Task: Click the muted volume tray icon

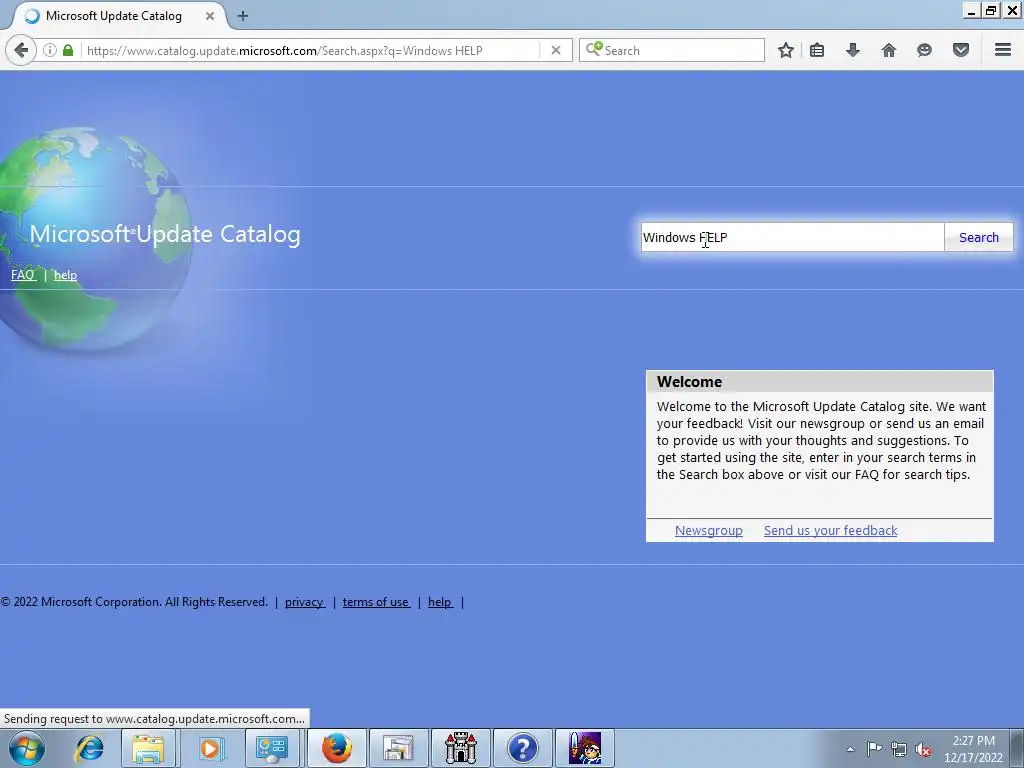Action: pyautogui.click(x=923, y=749)
